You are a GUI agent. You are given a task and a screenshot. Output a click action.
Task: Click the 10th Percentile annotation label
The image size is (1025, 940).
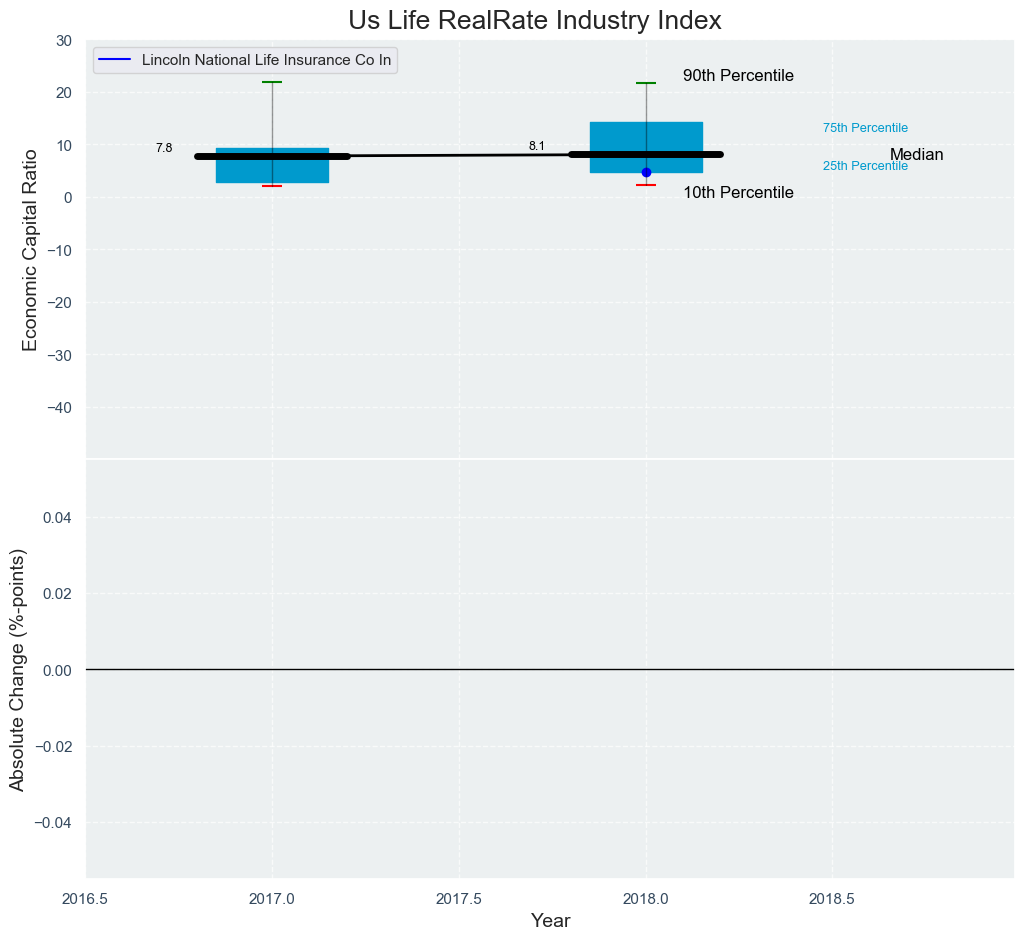(x=738, y=193)
